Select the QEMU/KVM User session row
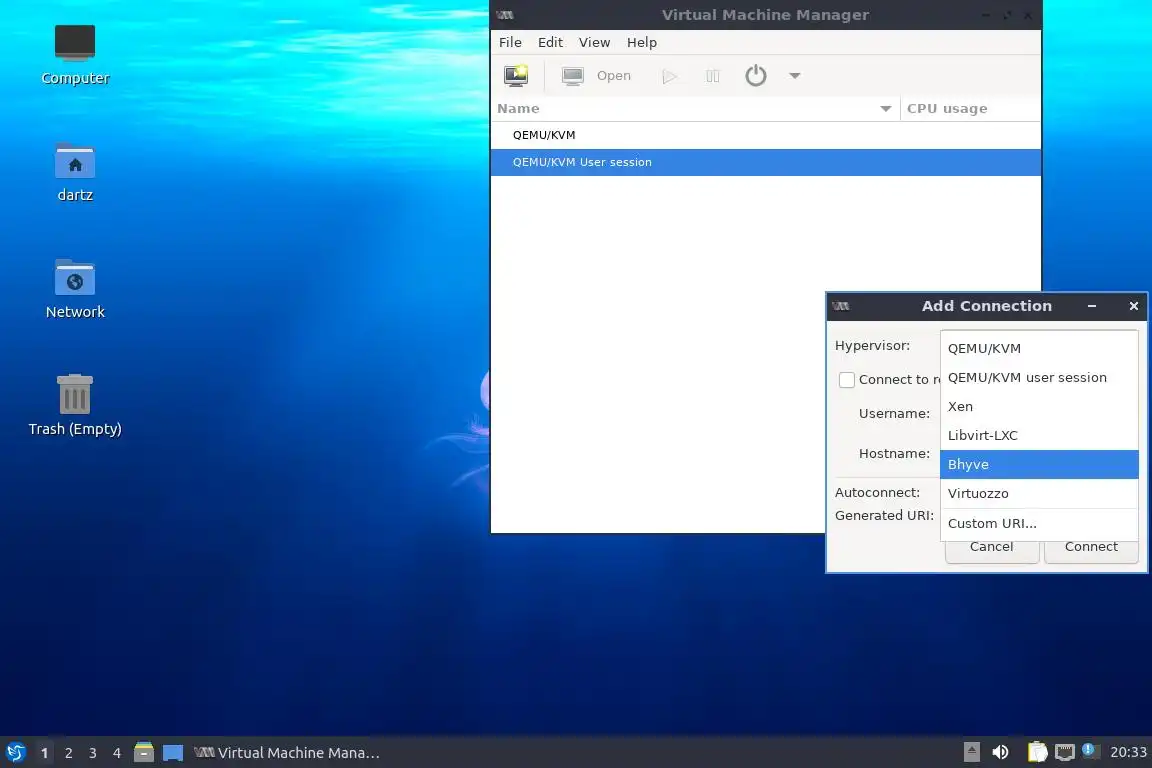1152x768 pixels. (x=766, y=162)
